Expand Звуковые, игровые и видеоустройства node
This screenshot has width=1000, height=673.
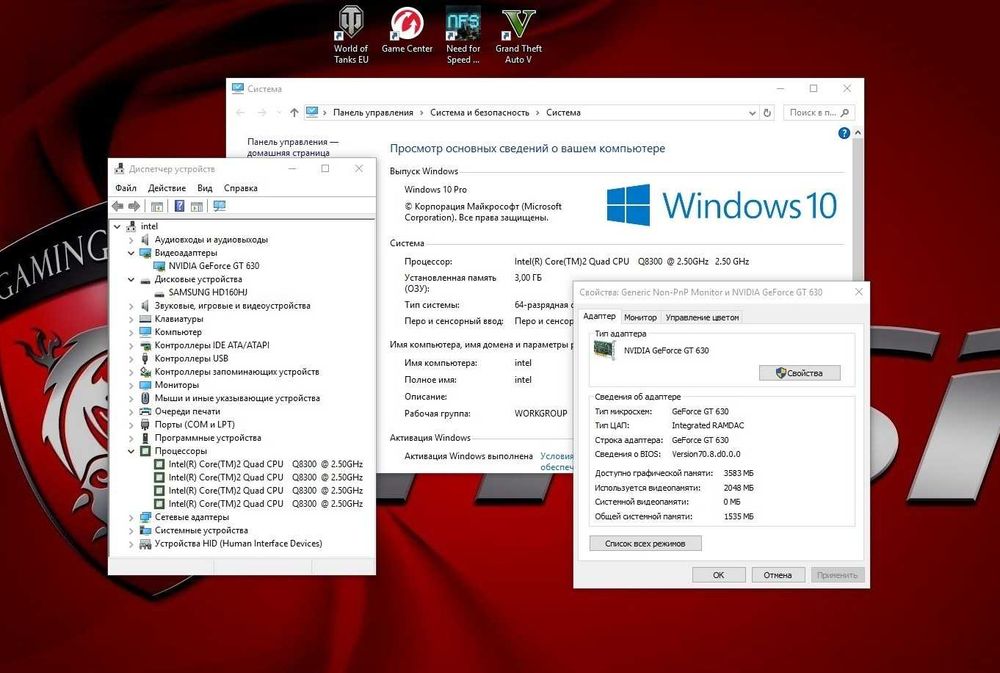[131, 306]
